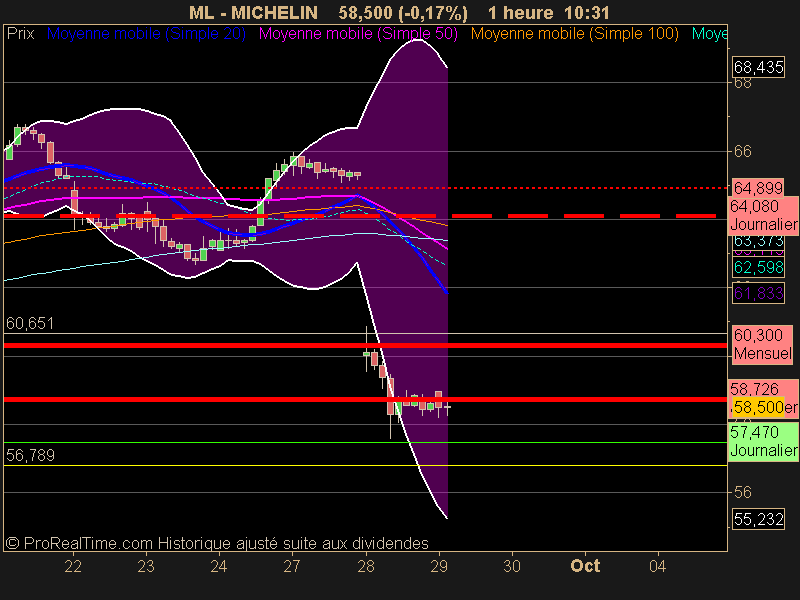Select the "Prix" legend label
The width and height of the screenshot is (800, 600).
(20, 34)
